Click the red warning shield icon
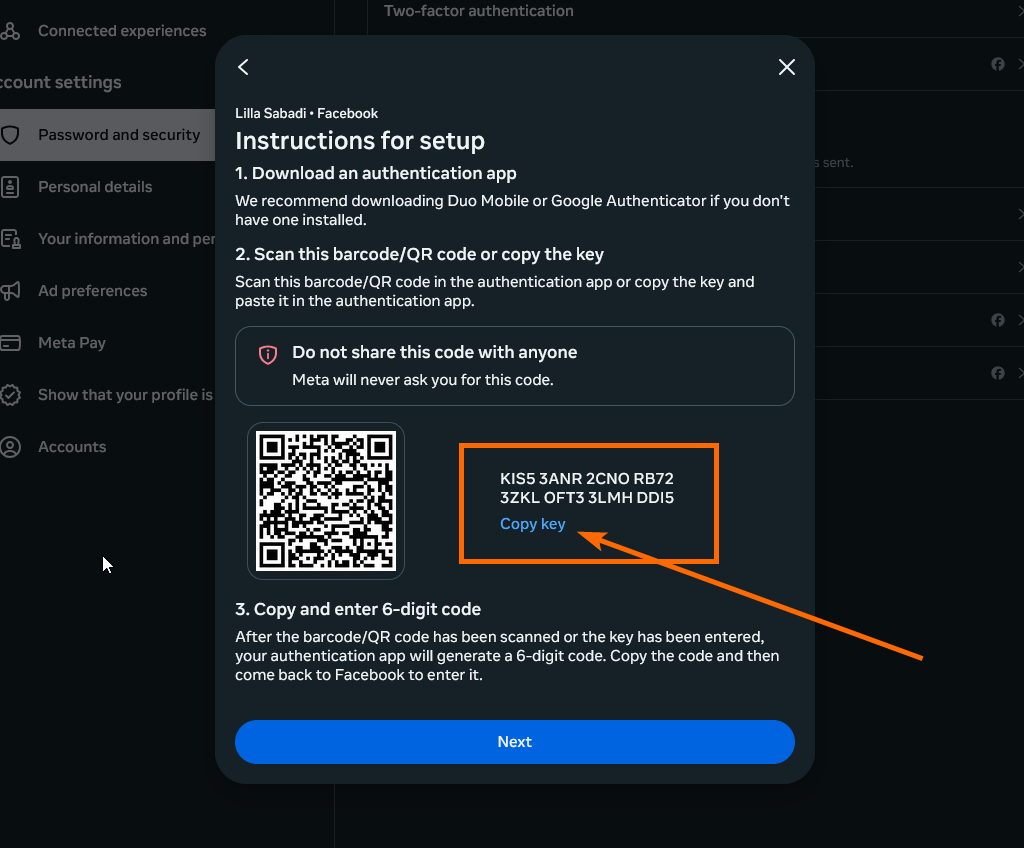The width and height of the screenshot is (1024, 848). pyautogui.click(x=268, y=354)
